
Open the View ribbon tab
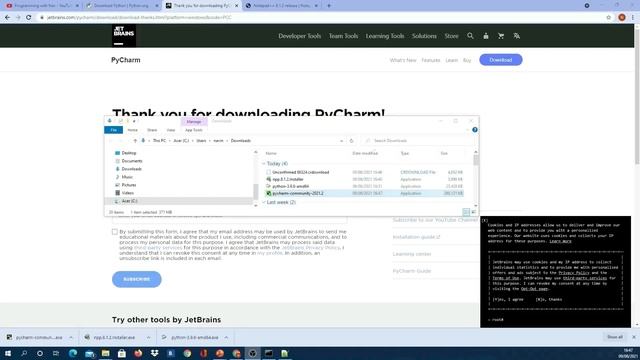click(x=171, y=130)
